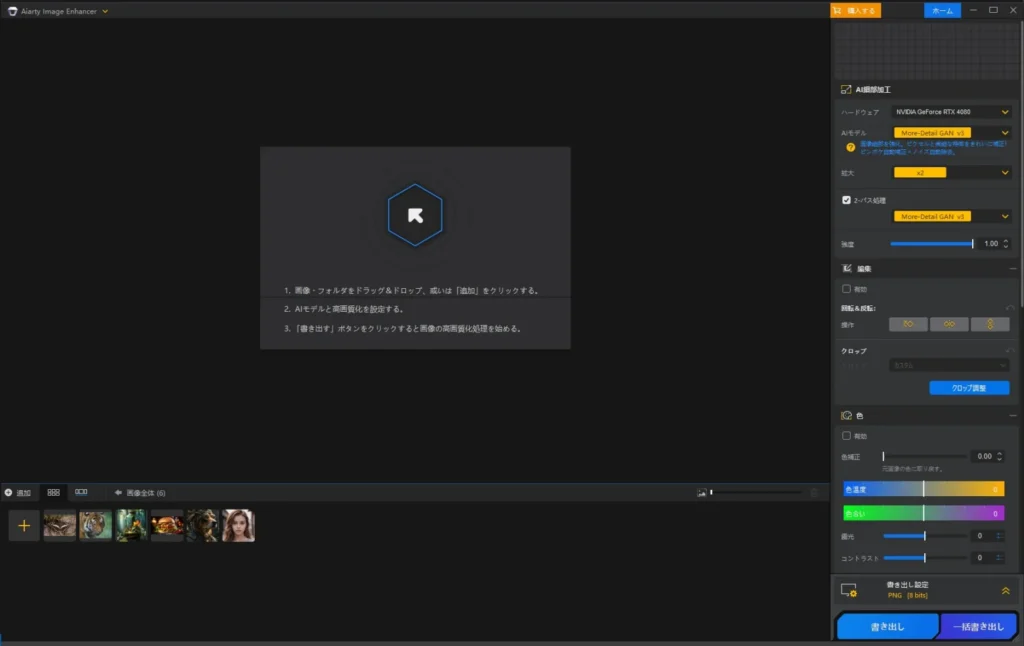Click the PNG (8 bits) export format text
This screenshot has width=1024, height=646.
click(x=907, y=596)
